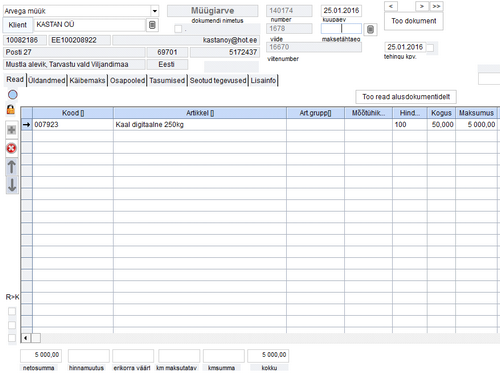
Task: Click the VAT number field EE100208922
Action: (79, 40)
